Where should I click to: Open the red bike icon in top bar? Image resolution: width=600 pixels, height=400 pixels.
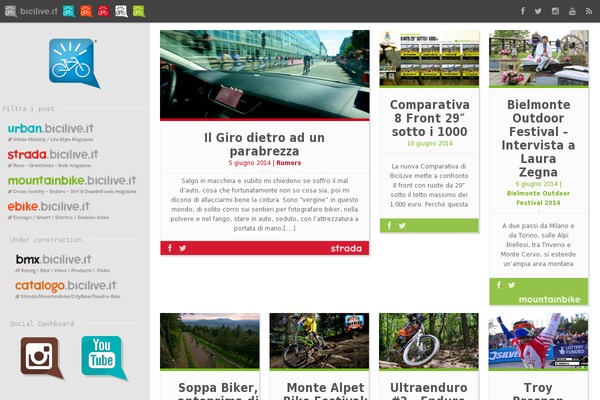[x=103, y=11]
